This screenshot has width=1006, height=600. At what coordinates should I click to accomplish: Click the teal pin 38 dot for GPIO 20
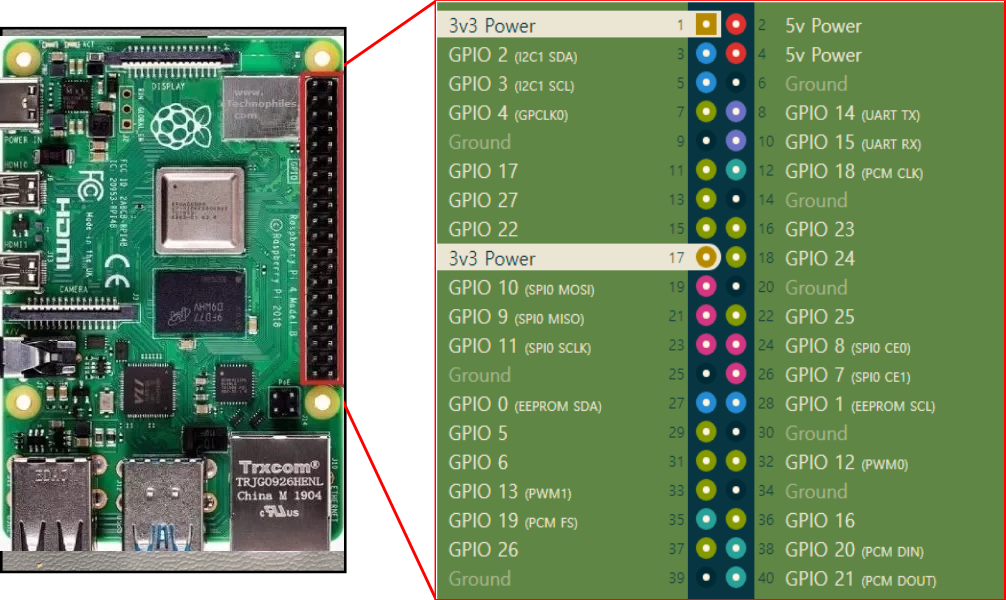pos(736,549)
